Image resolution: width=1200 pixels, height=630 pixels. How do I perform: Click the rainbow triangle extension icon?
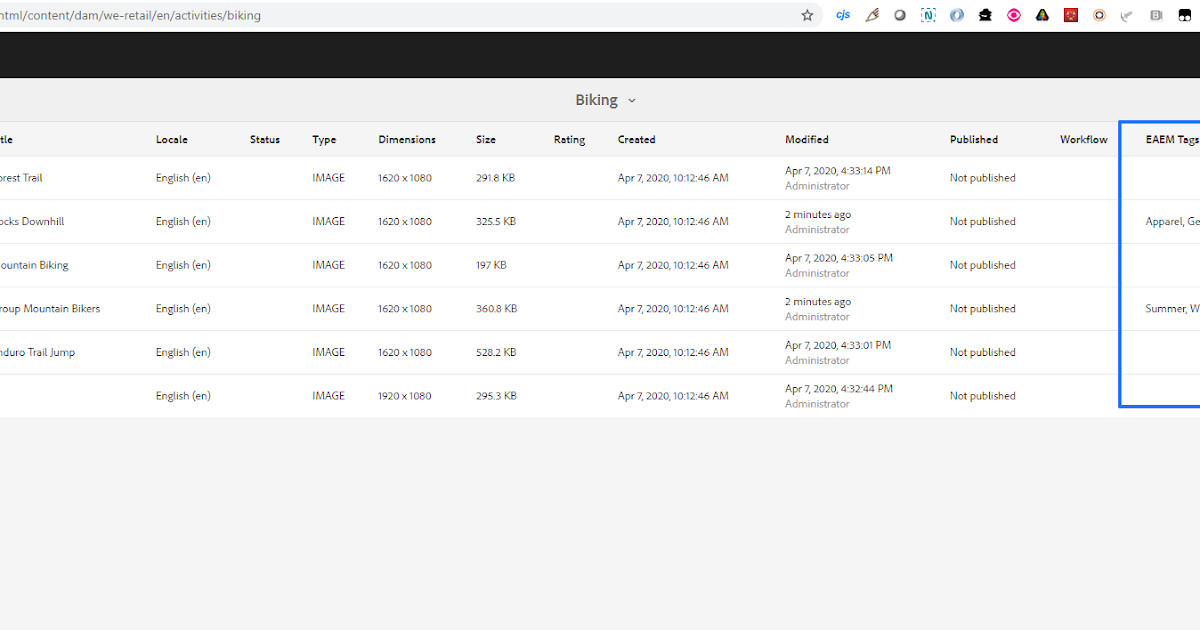coord(1041,15)
